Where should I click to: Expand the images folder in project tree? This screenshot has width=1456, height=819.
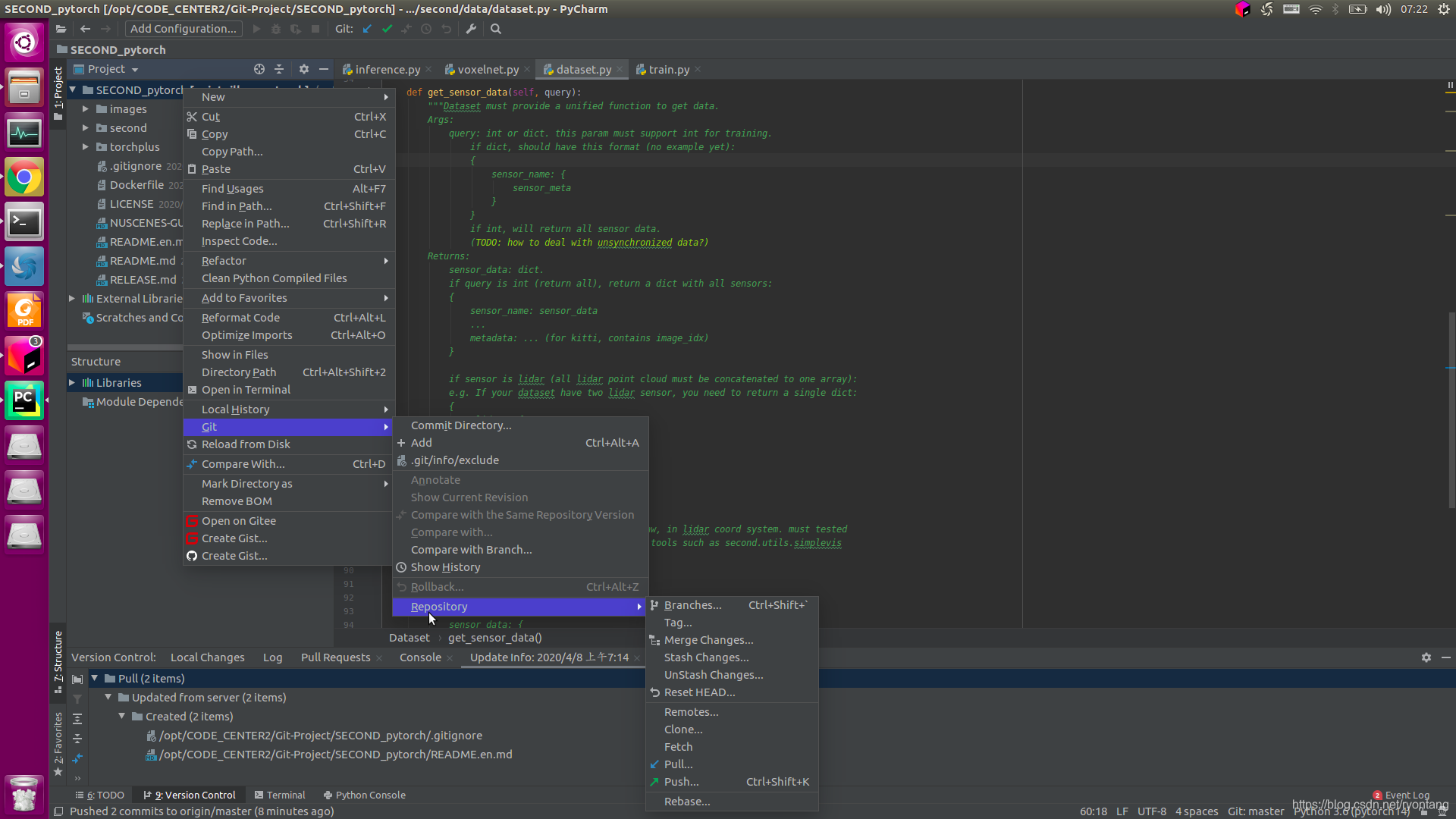86,109
